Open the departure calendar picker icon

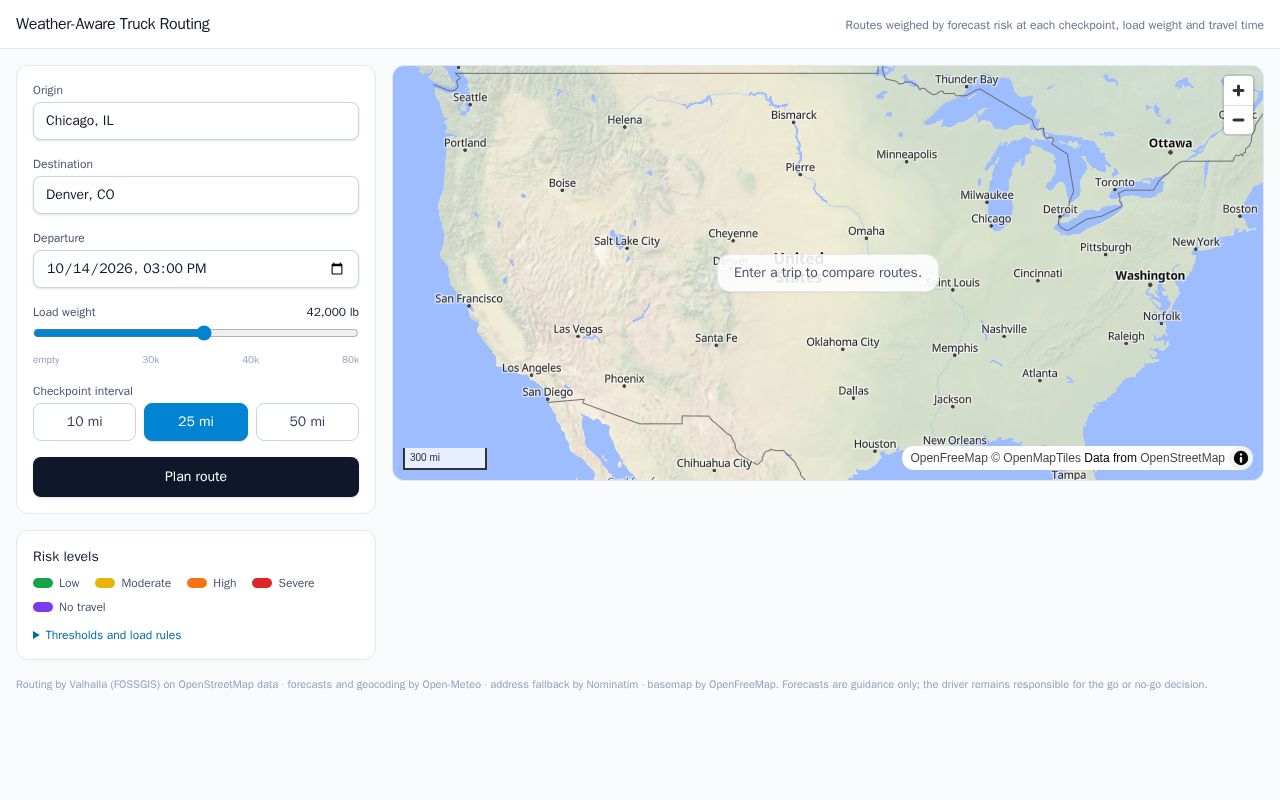coord(337,269)
